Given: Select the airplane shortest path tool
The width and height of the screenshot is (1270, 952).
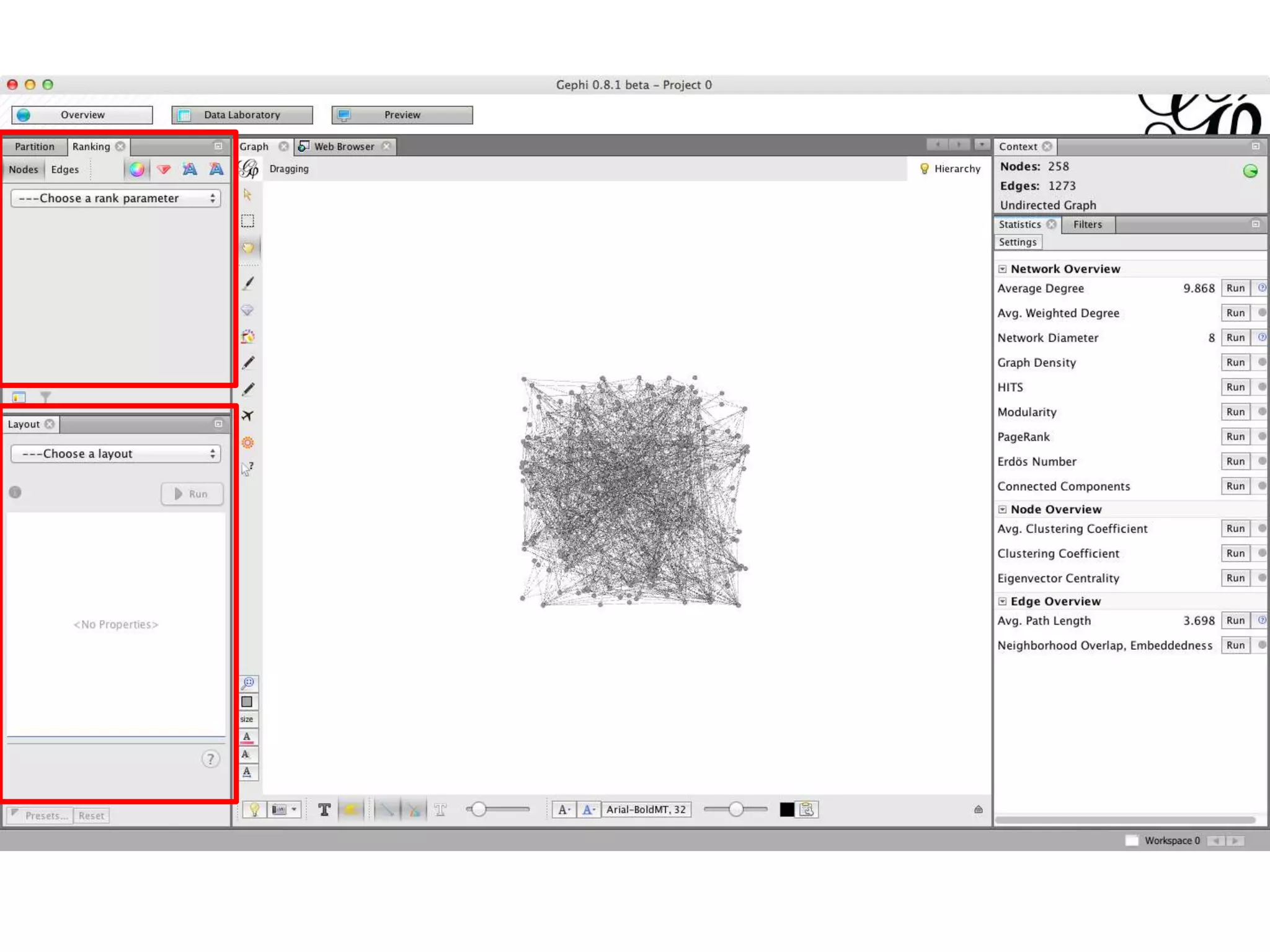Looking at the screenshot, I should (247, 415).
